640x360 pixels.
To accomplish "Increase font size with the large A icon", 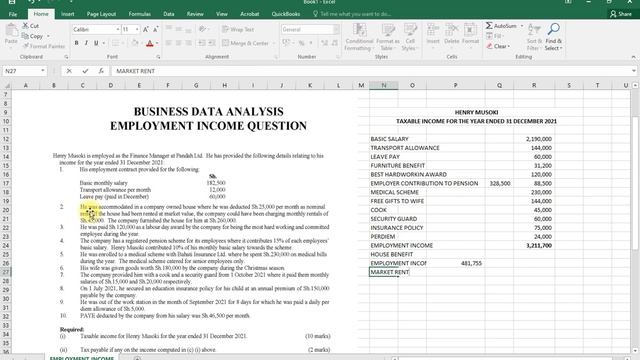I will tap(146, 29).
